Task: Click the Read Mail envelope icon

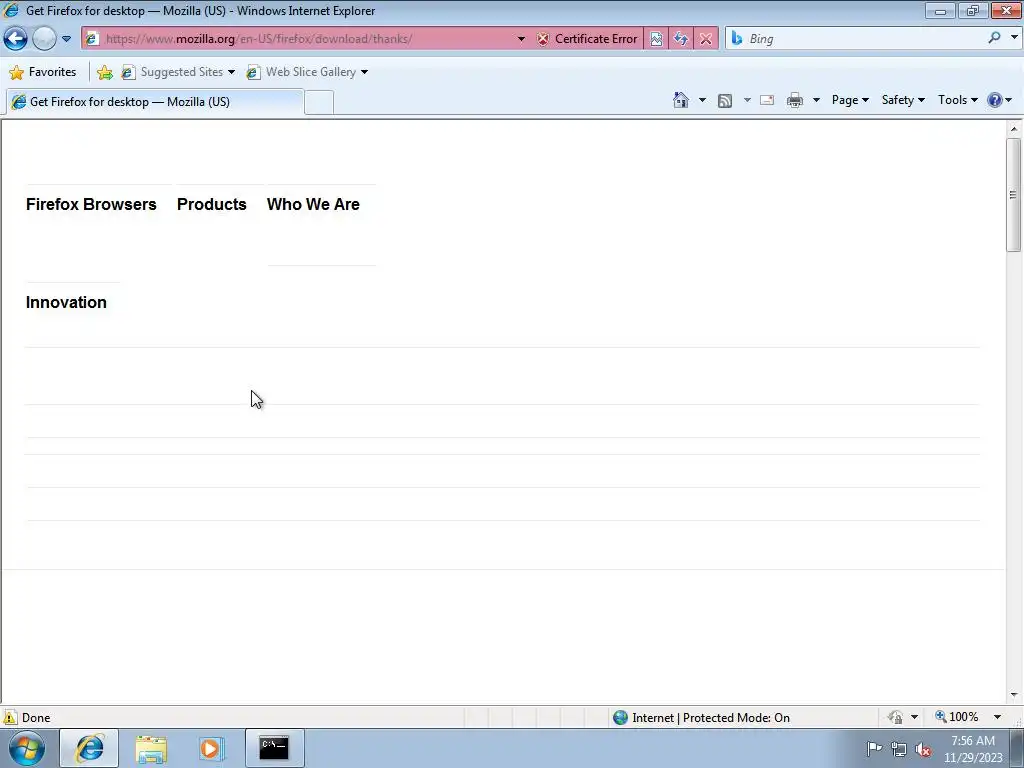Action: [x=767, y=100]
